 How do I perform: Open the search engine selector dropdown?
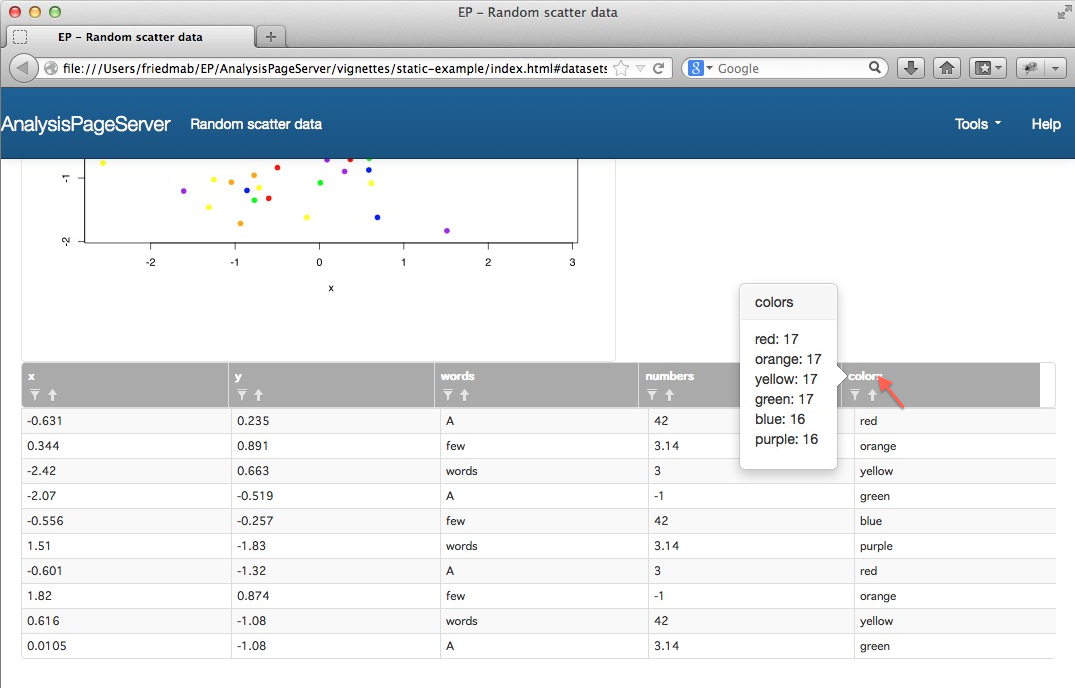coord(701,68)
